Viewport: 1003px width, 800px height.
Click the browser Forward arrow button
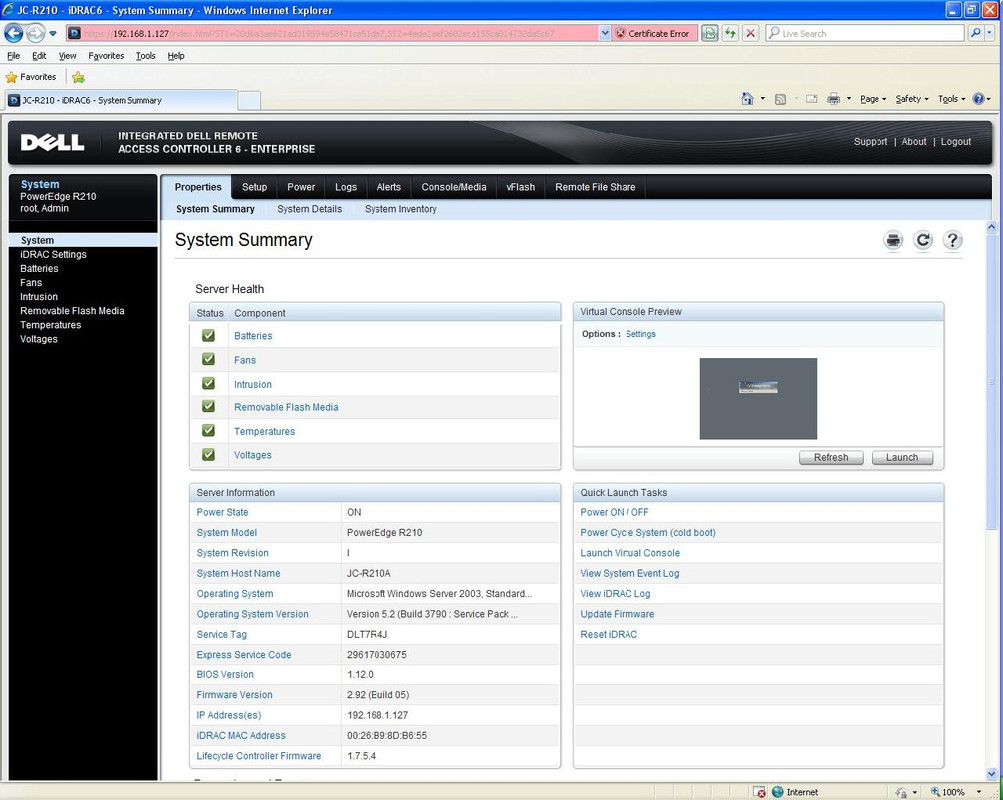click(35, 33)
